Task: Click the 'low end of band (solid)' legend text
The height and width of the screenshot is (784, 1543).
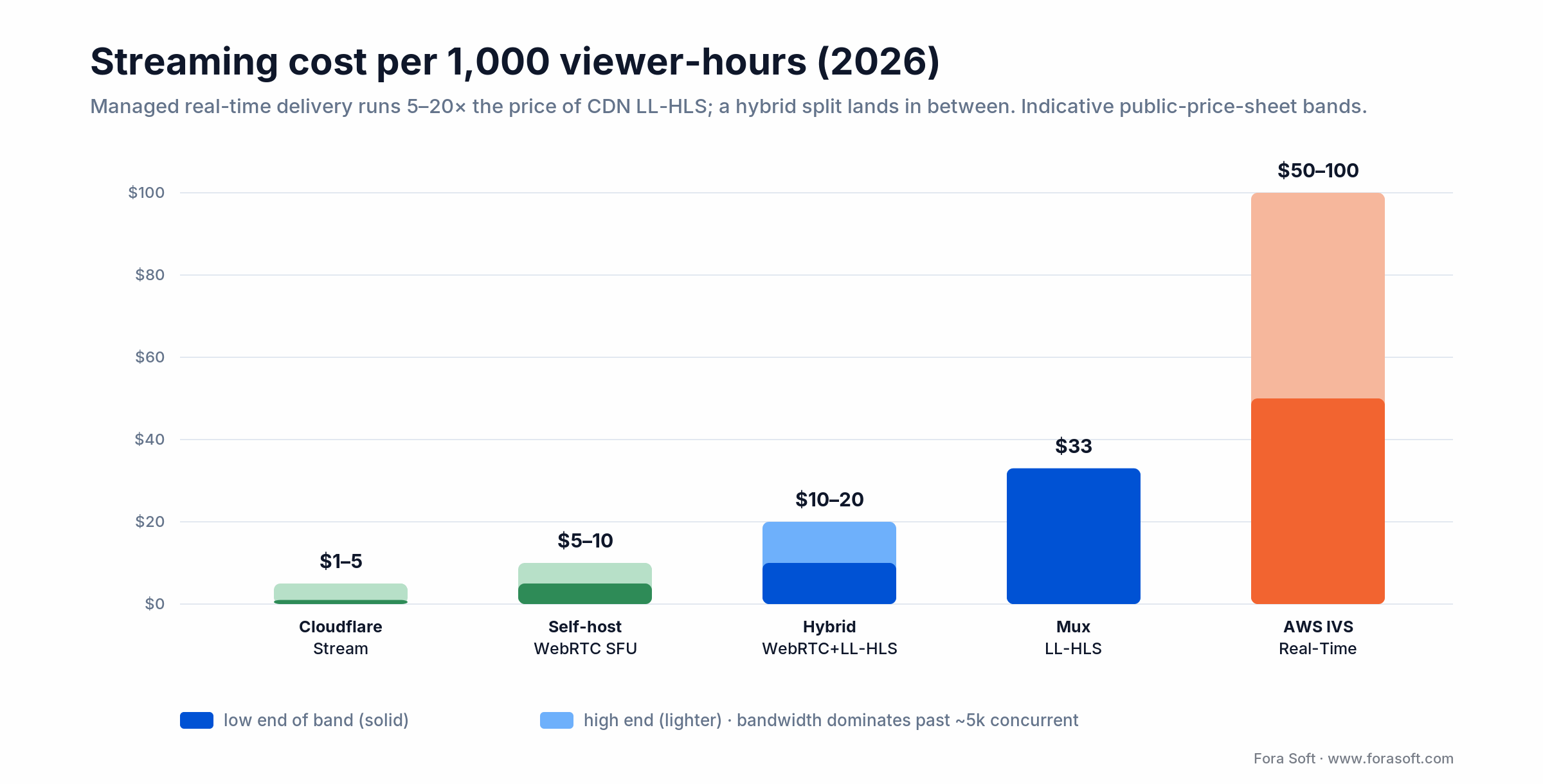Action: pos(316,720)
